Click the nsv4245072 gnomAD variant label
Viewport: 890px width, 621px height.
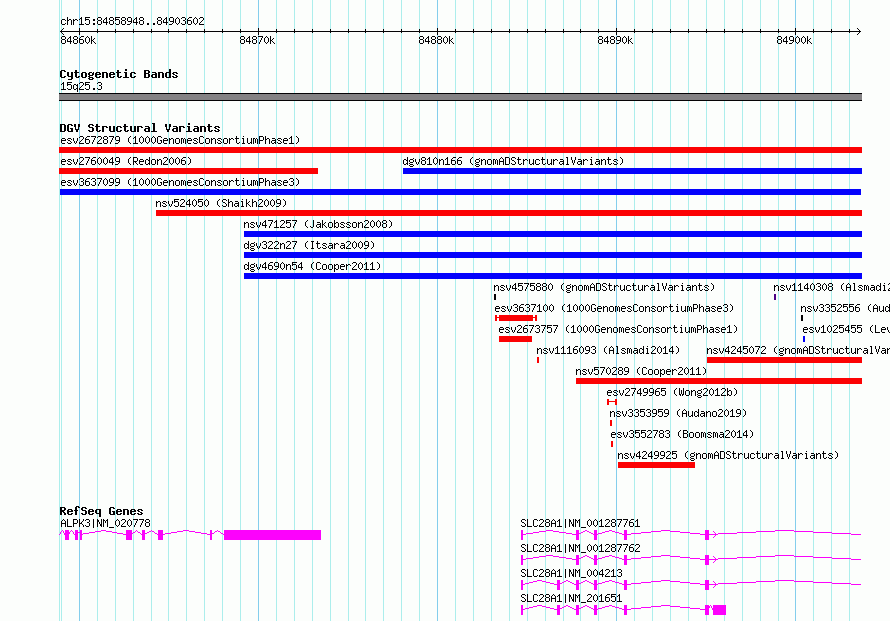[798, 350]
